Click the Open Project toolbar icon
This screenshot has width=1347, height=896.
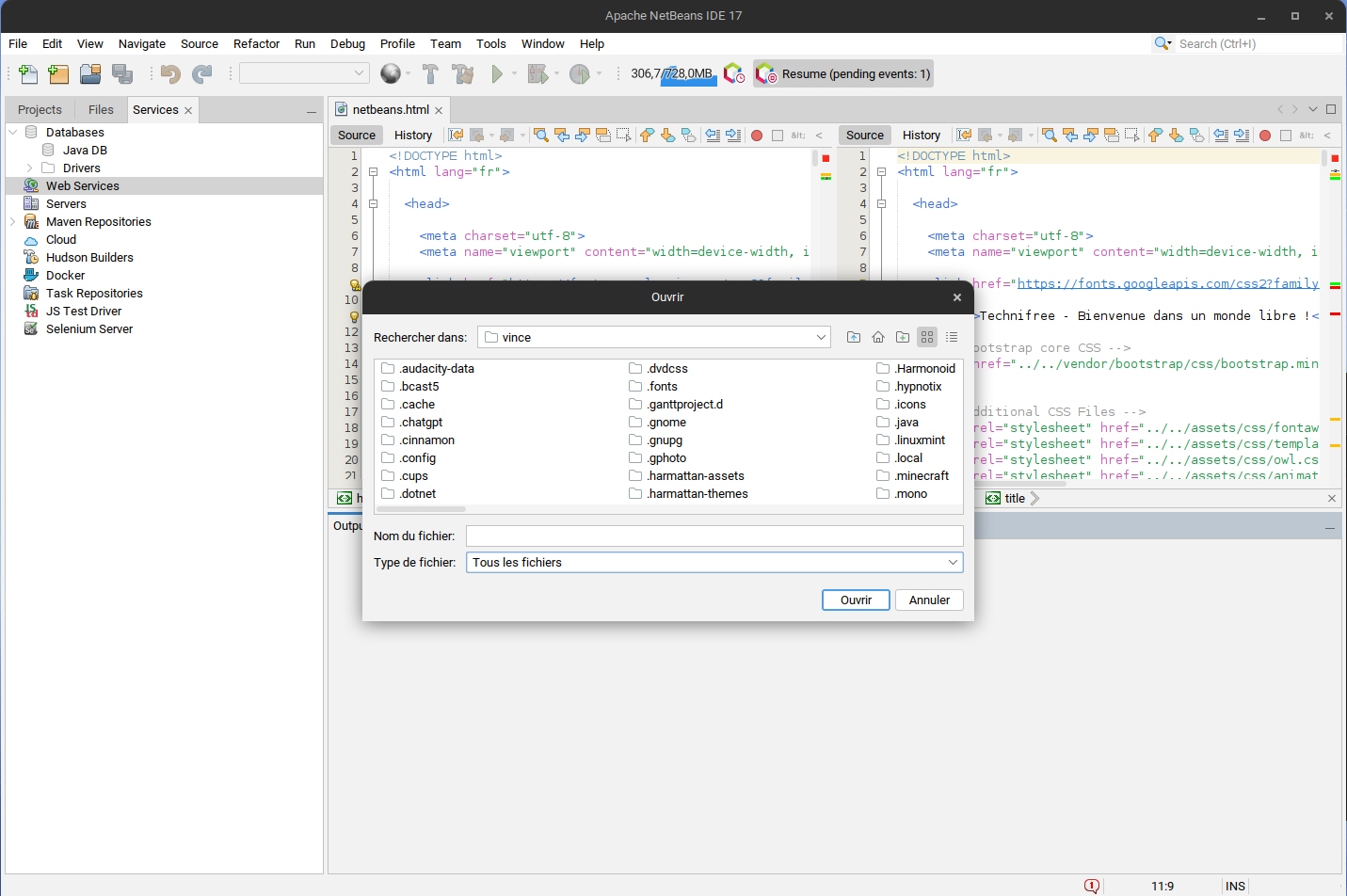point(90,73)
